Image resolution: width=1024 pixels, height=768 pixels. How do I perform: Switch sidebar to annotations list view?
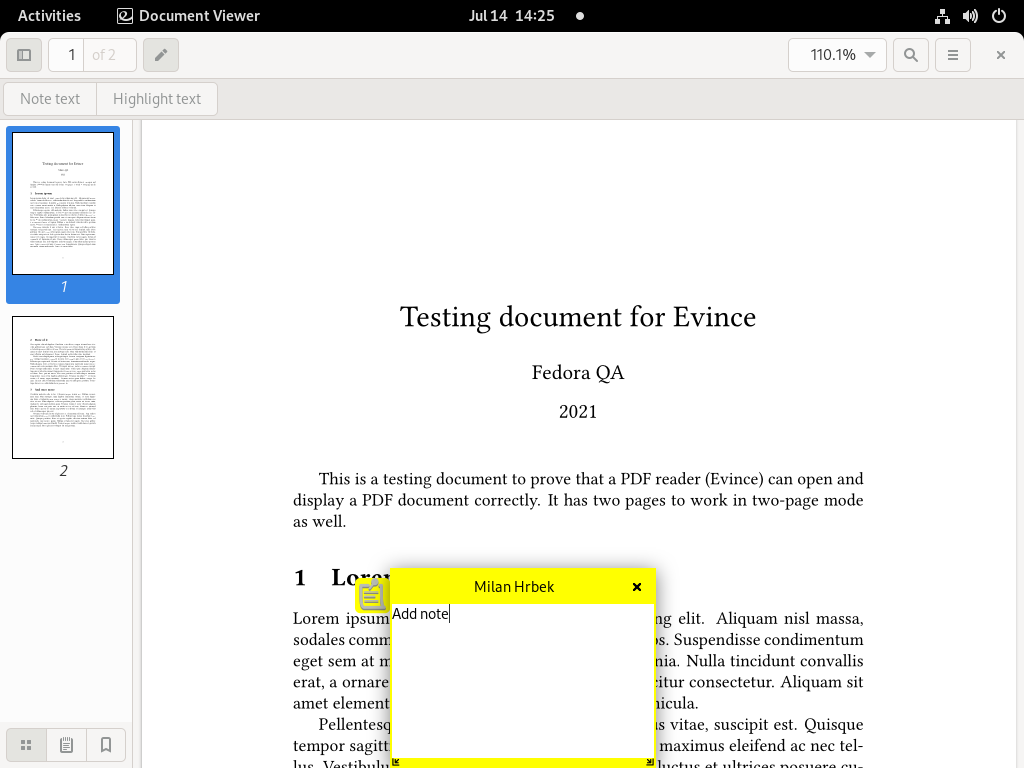66,744
